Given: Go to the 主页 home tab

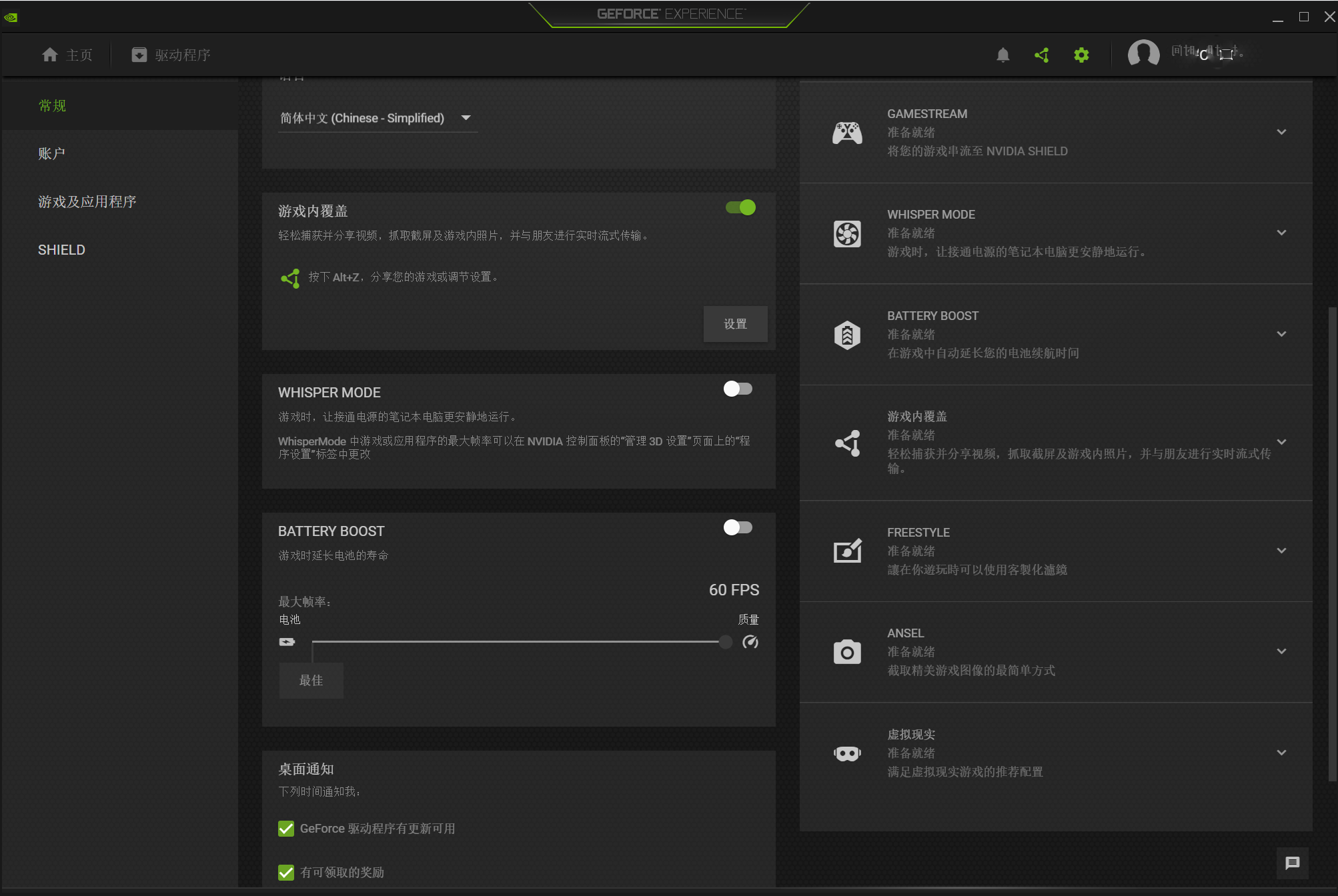Looking at the screenshot, I should point(67,55).
